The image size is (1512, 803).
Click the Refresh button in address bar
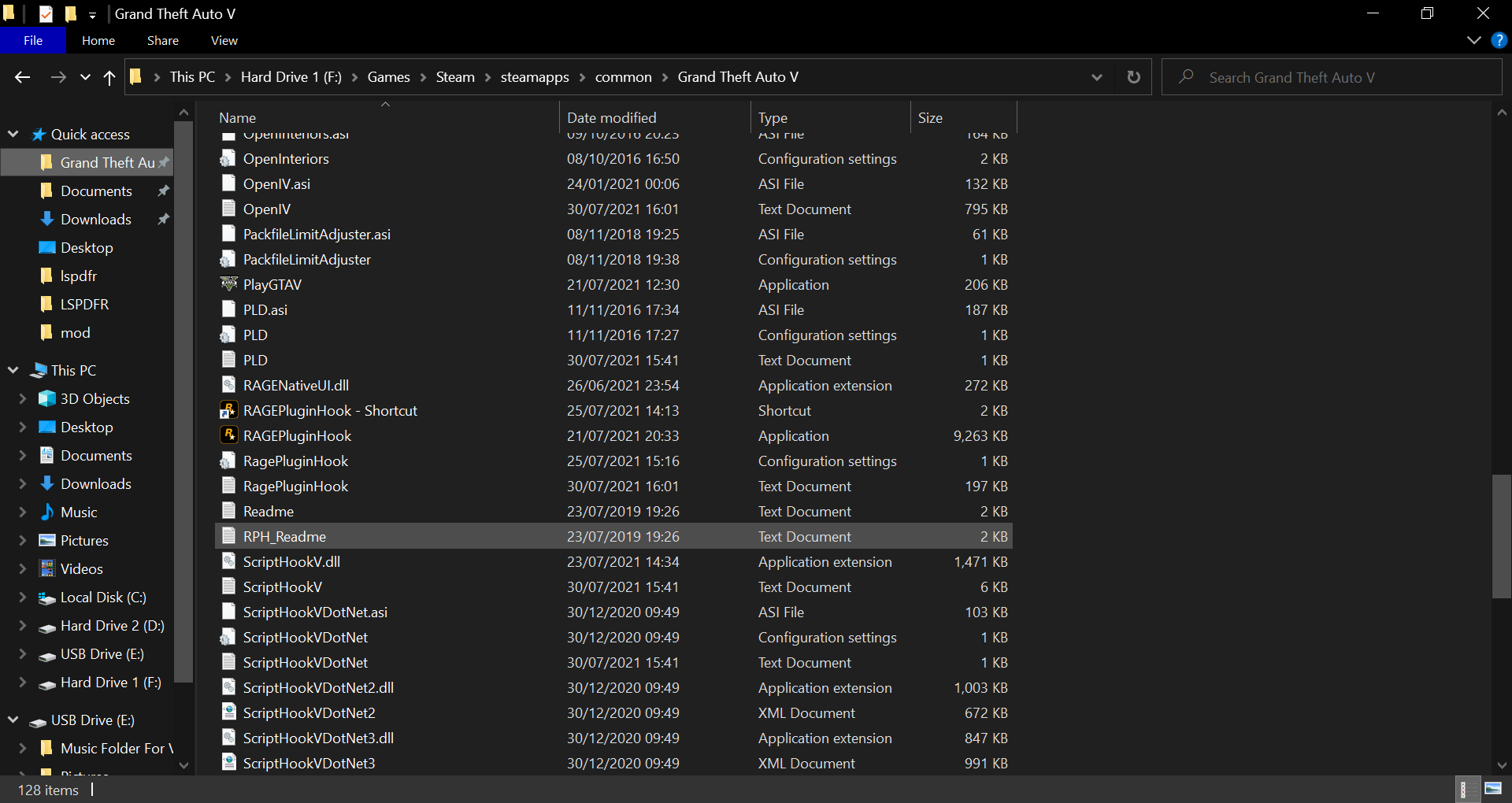click(x=1133, y=77)
